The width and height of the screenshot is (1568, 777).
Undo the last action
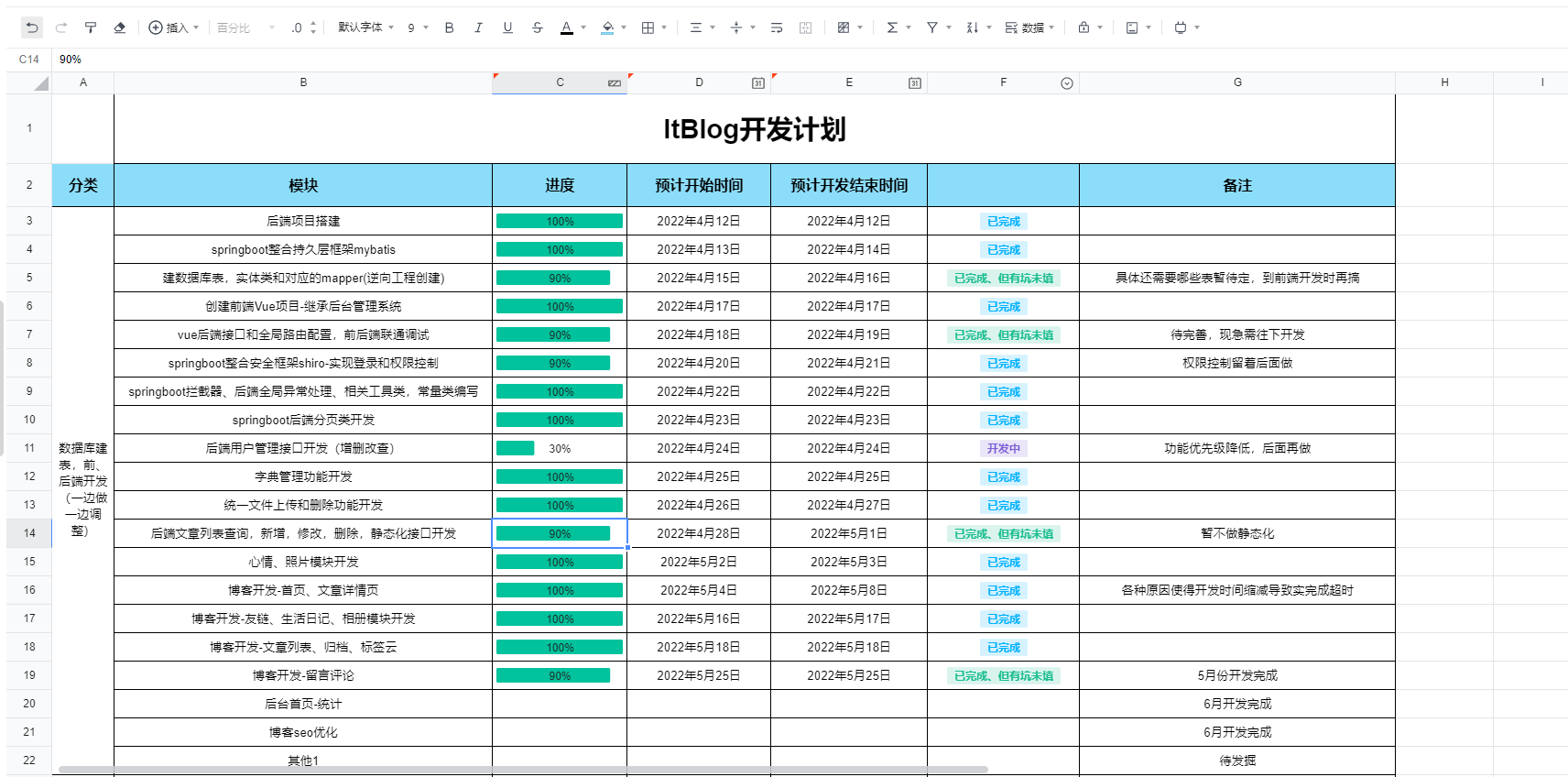pos(32,27)
